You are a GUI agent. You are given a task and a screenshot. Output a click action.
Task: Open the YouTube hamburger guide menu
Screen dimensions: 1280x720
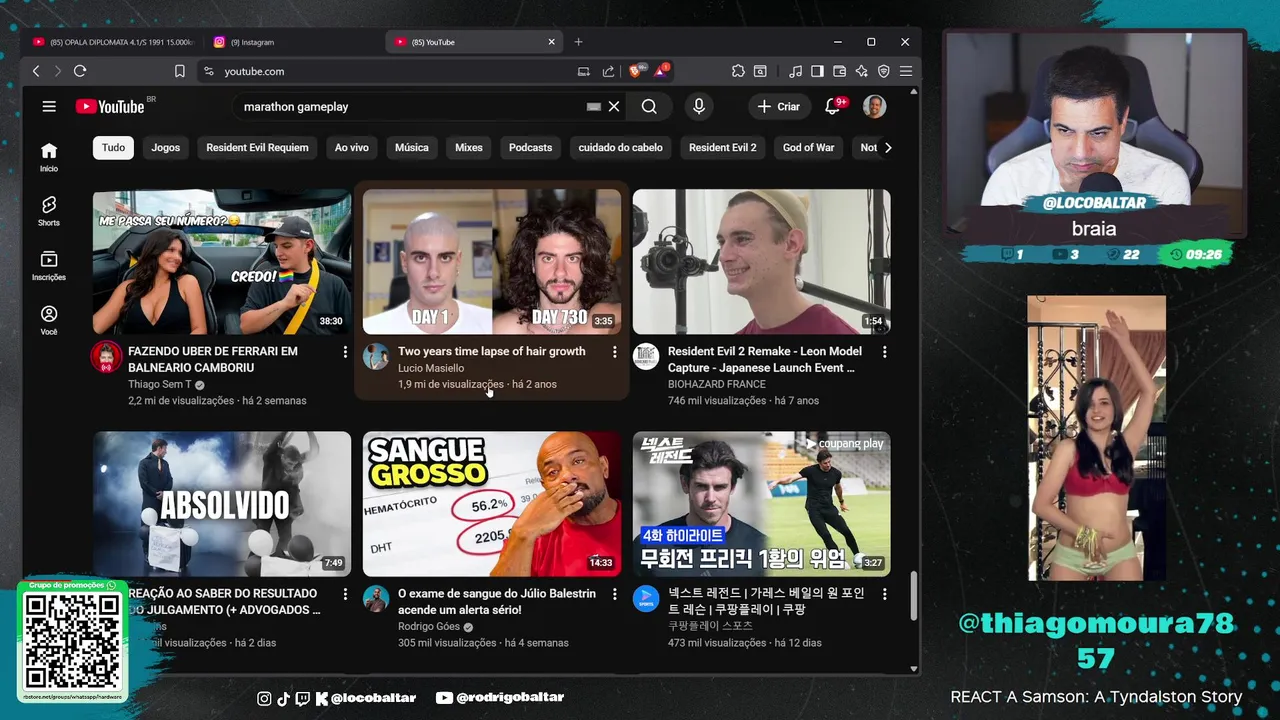click(x=49, y=106)
